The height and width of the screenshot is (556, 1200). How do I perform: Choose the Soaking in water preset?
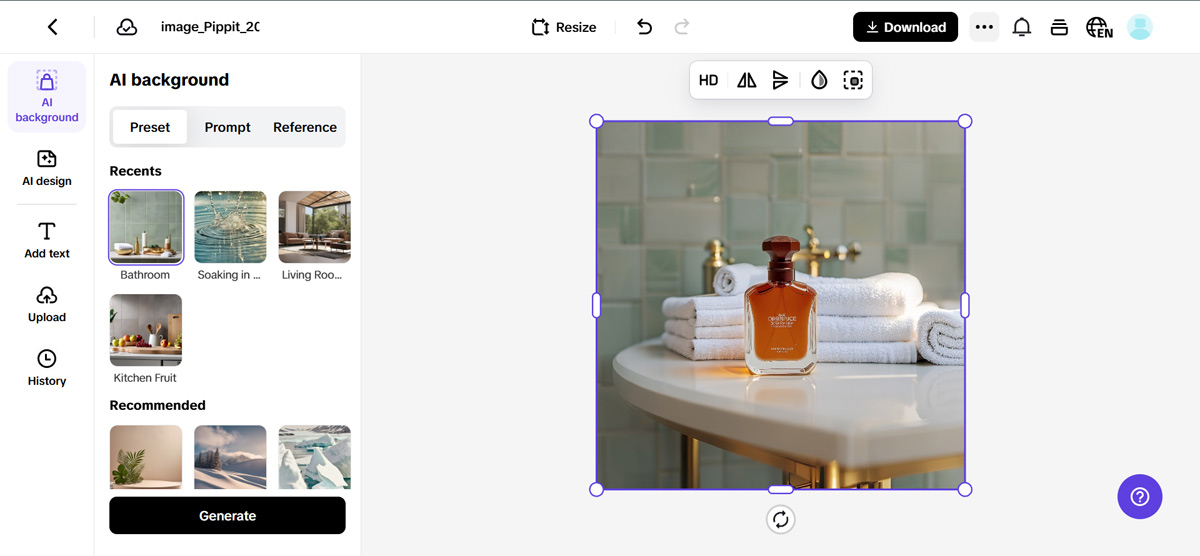231,227
